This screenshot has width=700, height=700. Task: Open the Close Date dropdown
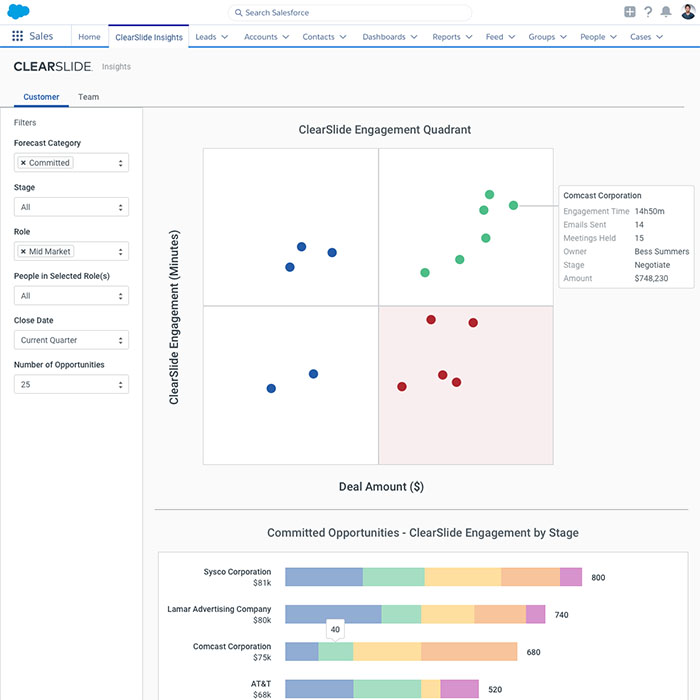(x=71, y=340)
